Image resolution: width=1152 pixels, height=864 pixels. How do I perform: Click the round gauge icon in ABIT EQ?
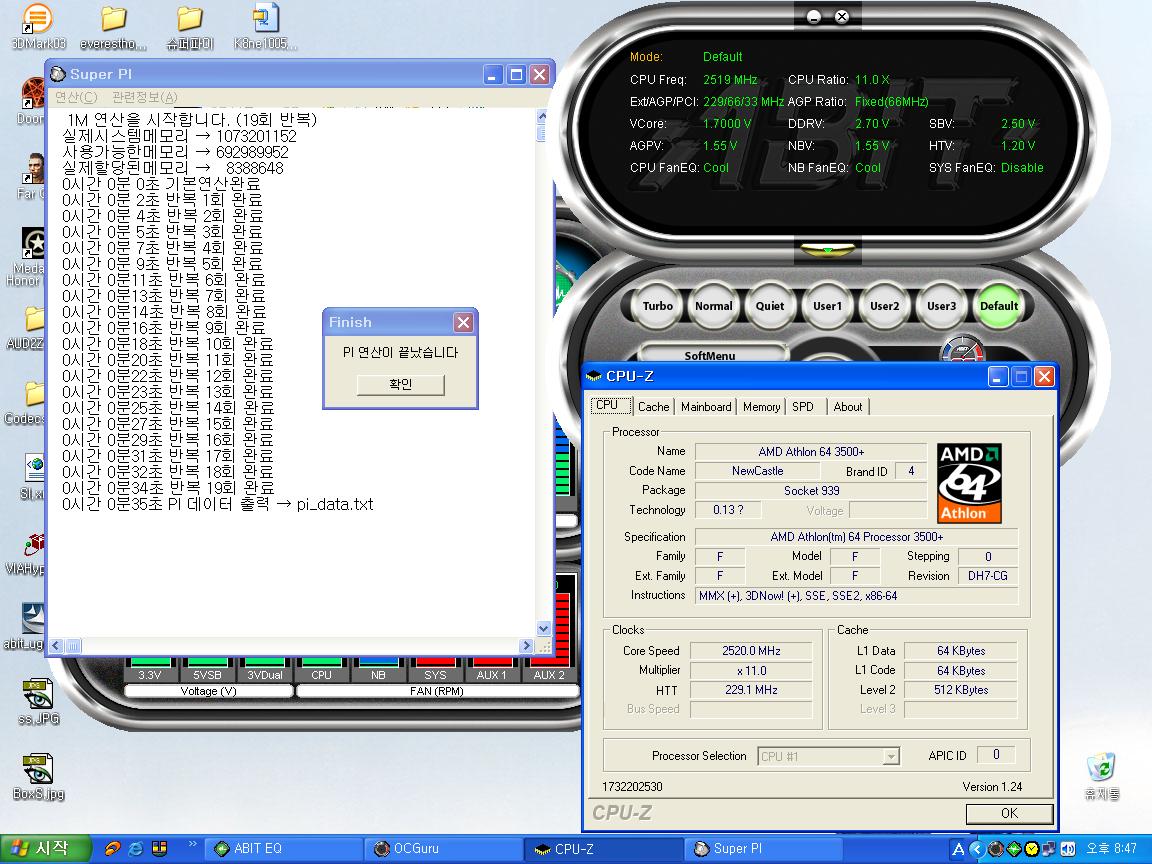click(x=962, y=349)
